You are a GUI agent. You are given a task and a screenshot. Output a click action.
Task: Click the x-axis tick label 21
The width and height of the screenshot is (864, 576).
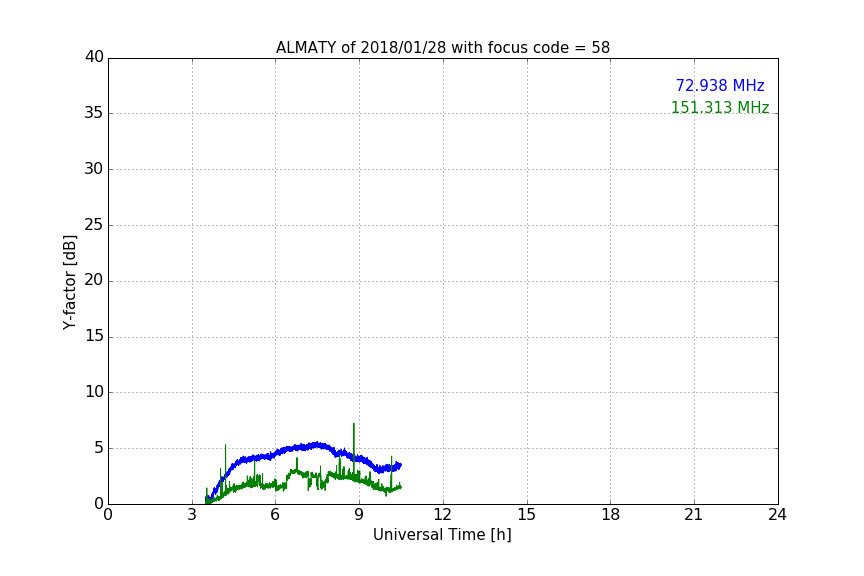(x=694, y=515)
